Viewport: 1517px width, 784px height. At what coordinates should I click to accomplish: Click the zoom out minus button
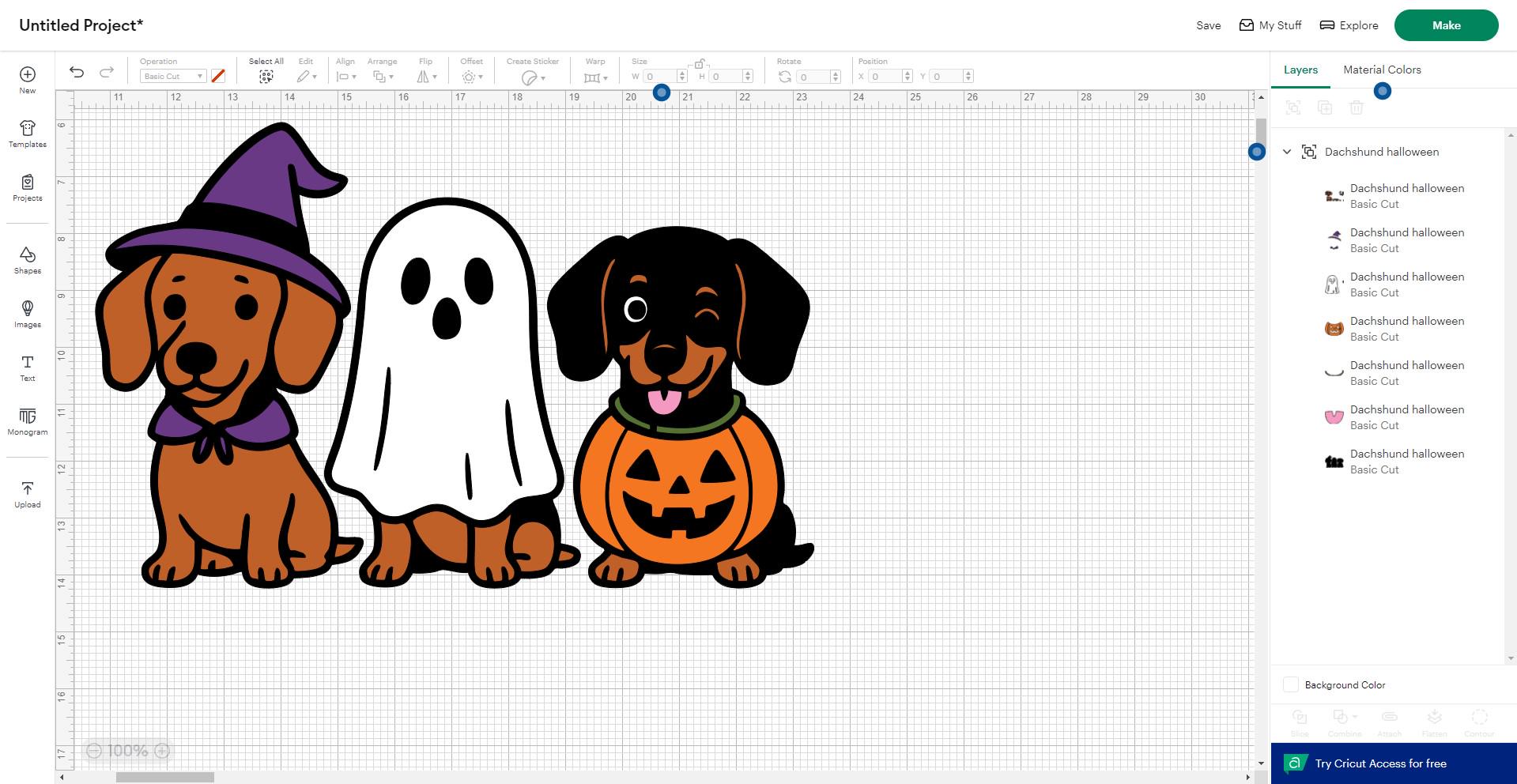(x=94, y=751)
